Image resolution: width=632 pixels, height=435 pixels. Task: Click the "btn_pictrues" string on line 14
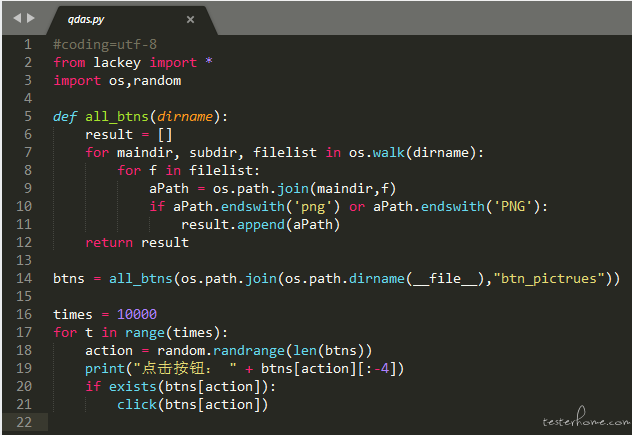click(x=549, y=279)
